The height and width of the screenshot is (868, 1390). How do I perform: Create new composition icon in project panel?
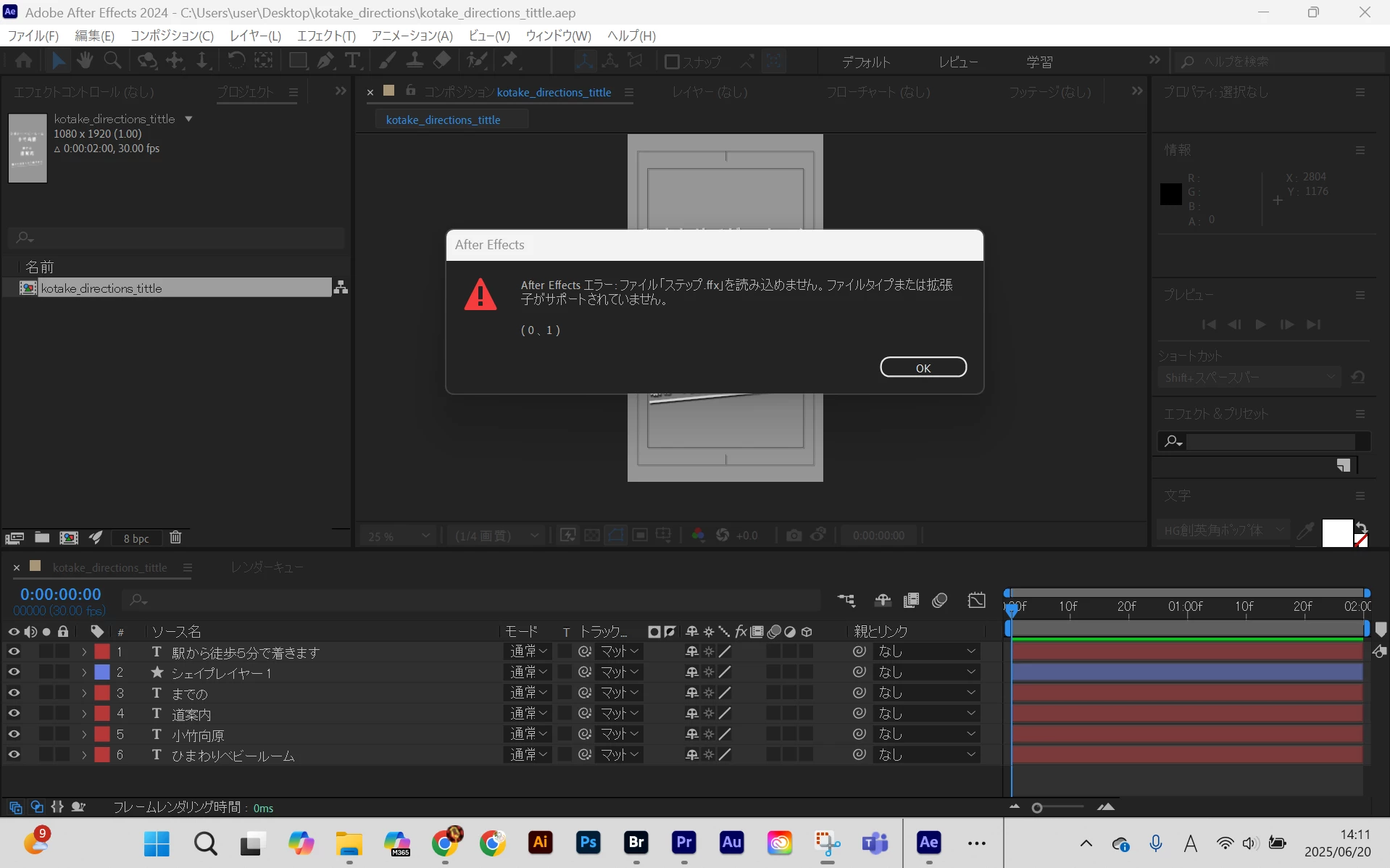(x=69, y=538)
